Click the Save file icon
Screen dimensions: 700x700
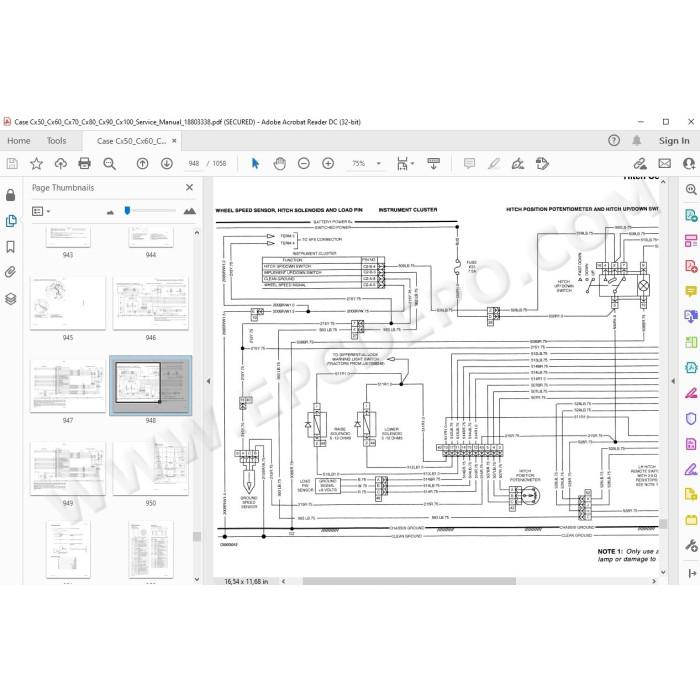(12, 163)
